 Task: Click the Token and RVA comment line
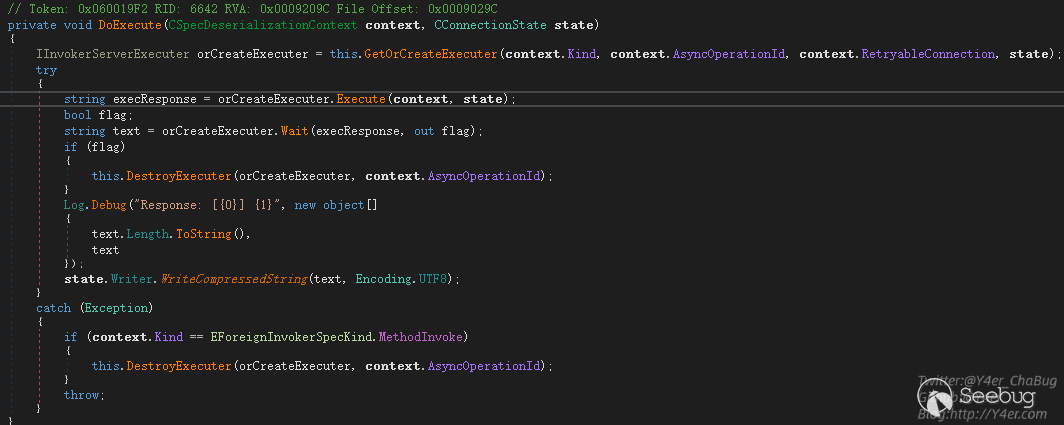pos(252,8)
